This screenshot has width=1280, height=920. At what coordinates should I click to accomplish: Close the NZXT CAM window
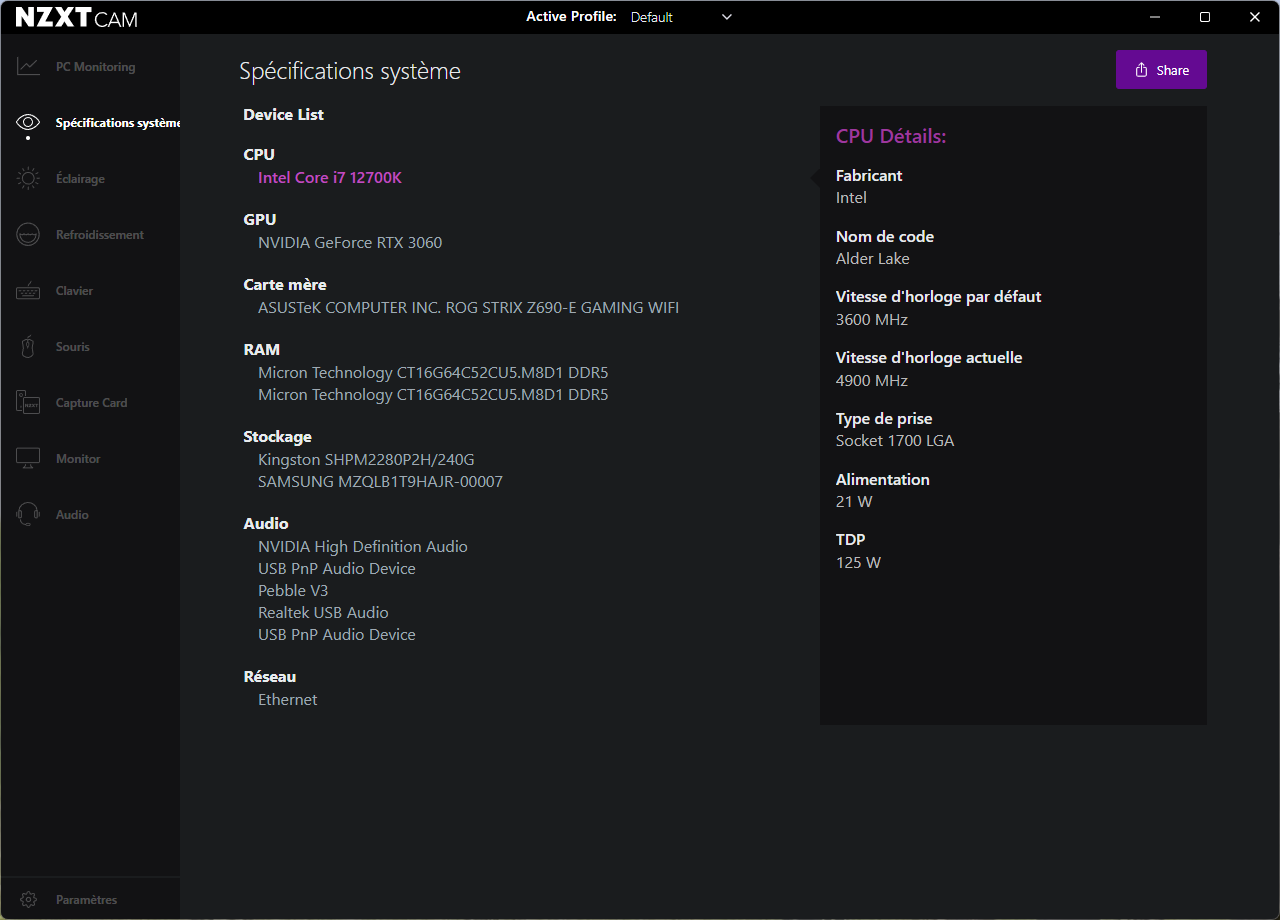(1255, 17)
